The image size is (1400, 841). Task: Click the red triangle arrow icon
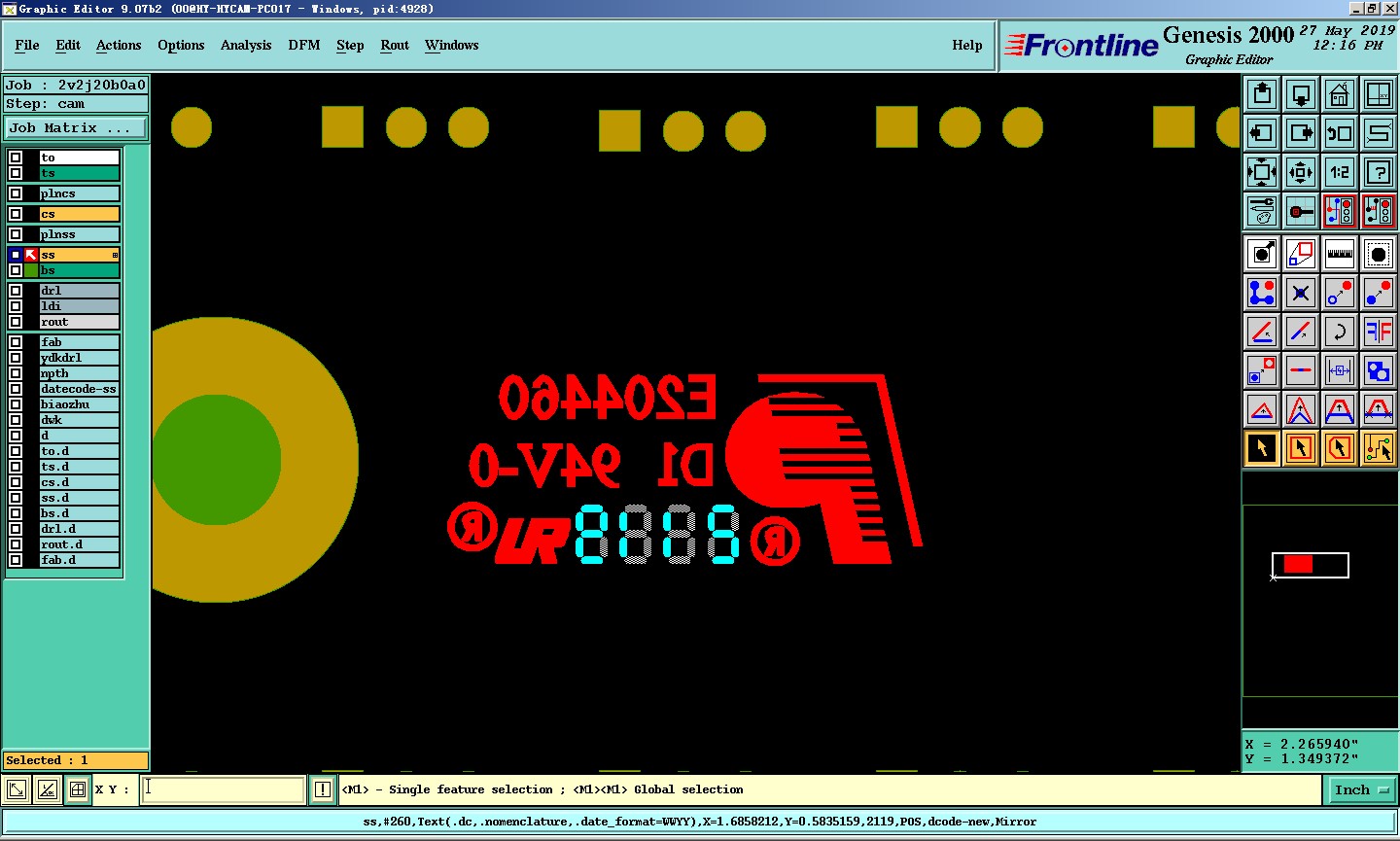click(1262, 409)
